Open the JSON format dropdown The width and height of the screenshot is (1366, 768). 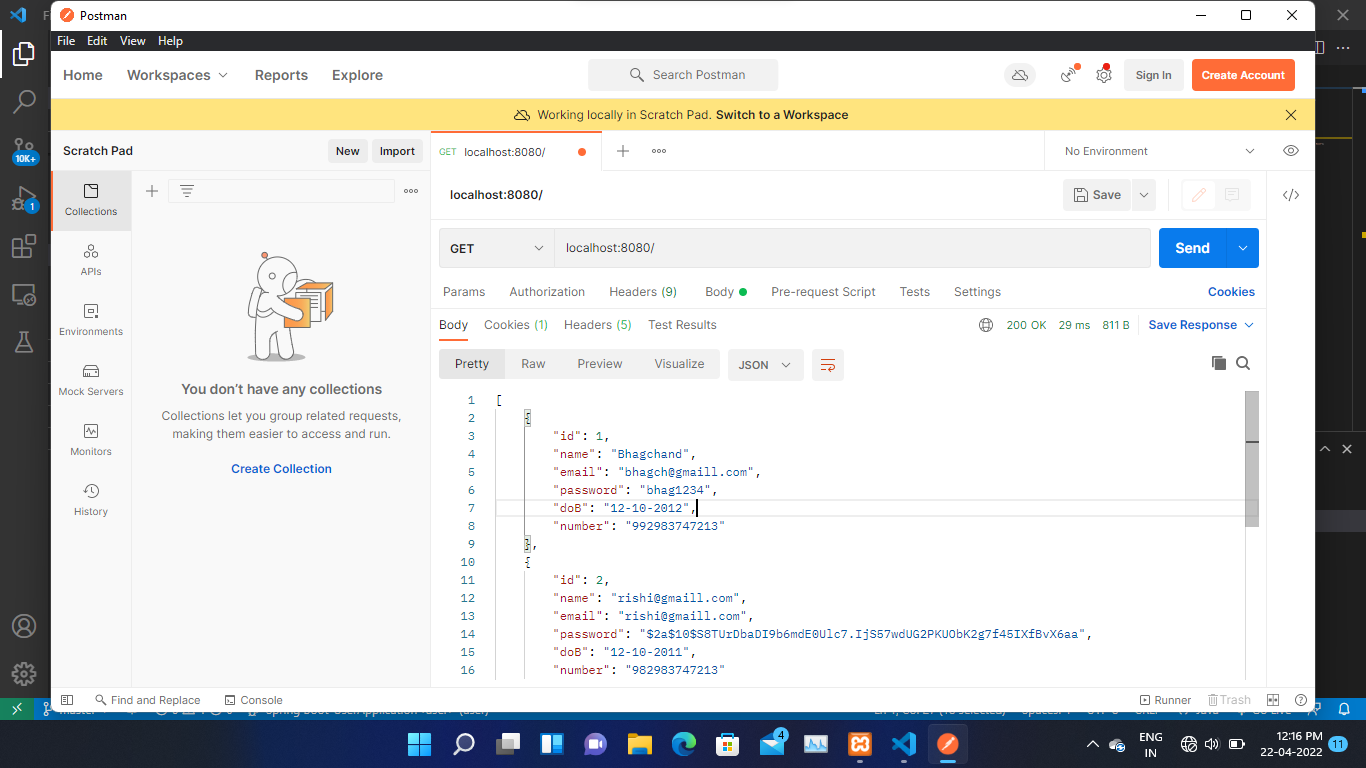[764, 364]
